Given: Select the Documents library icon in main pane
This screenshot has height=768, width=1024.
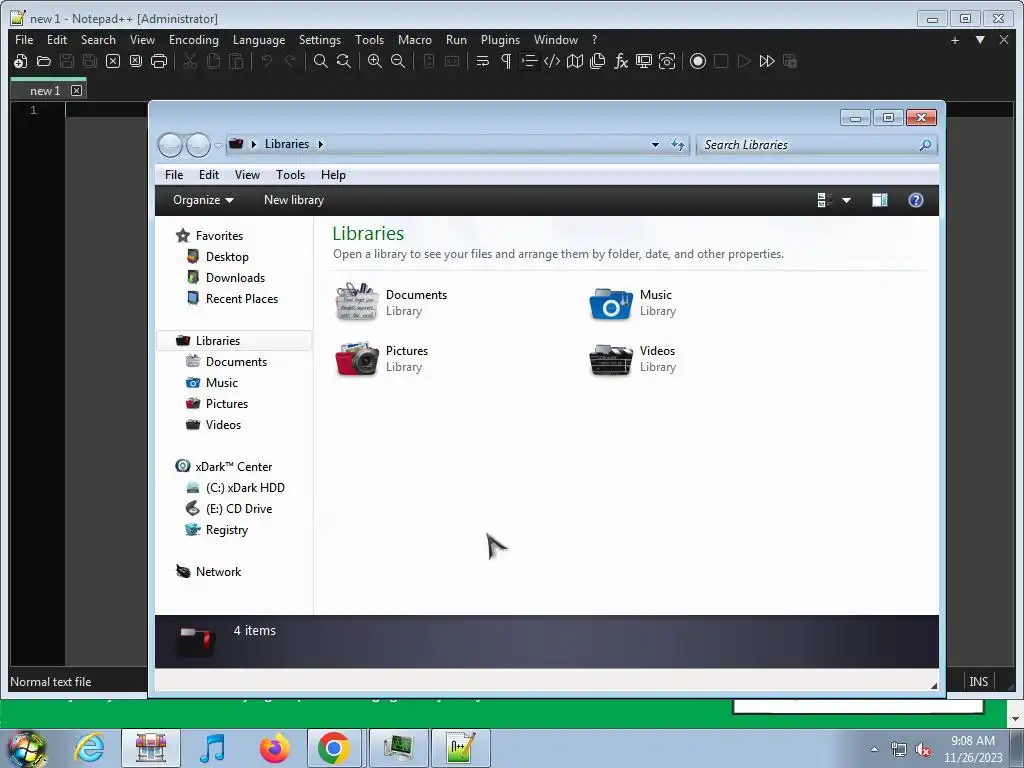Looking at the screenshot, I should [357, 302].
